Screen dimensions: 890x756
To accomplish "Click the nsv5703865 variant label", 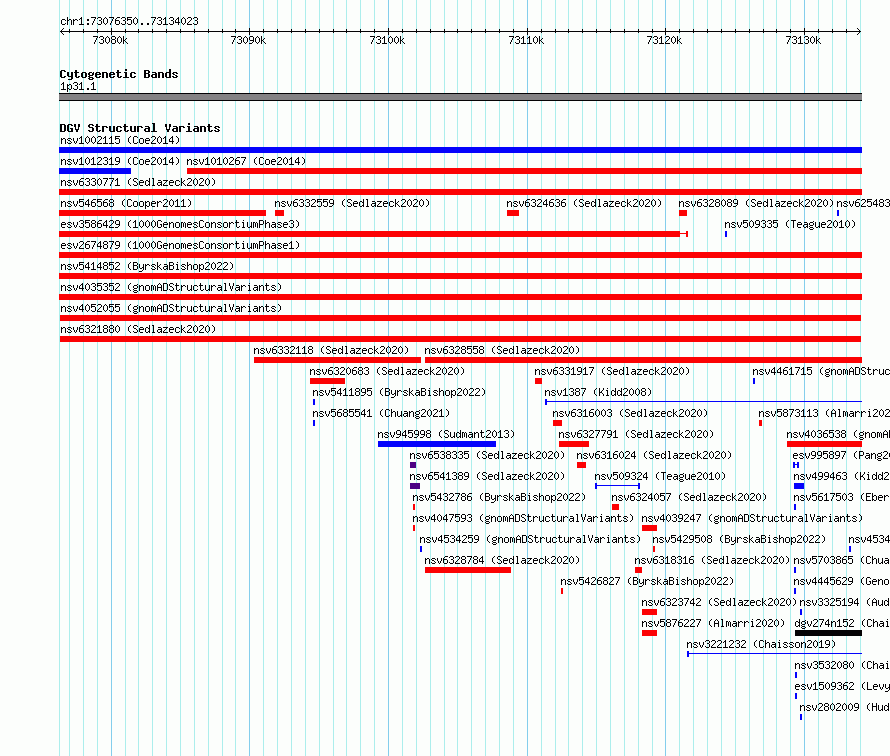I will pyautogui.click(x=841, y=560).
